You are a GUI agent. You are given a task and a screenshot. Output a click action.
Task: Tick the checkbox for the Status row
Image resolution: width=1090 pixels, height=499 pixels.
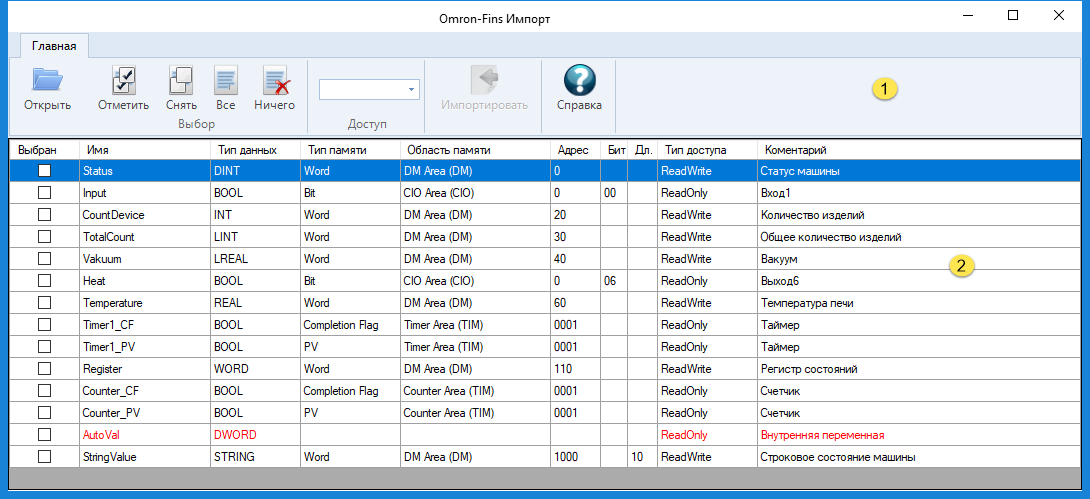point(44,171)
